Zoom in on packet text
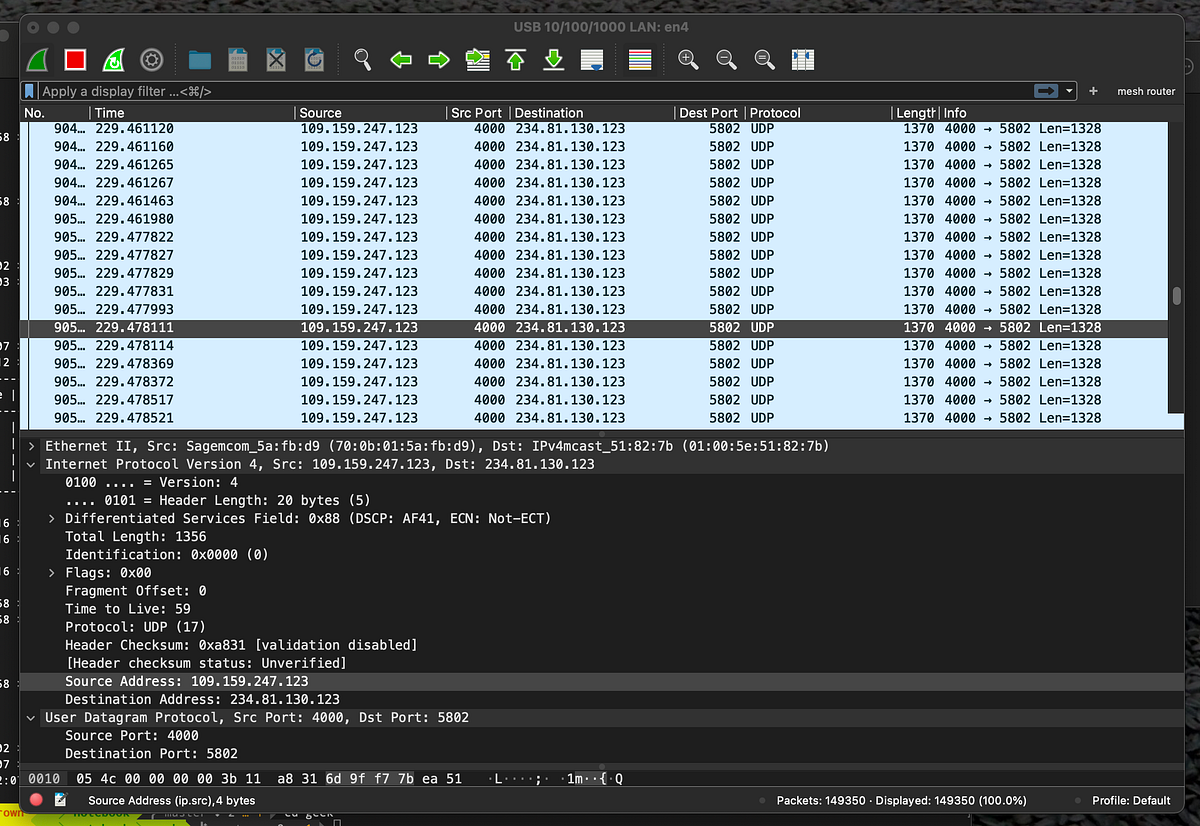Viewport: 1200px width, 826px height. coord(688,60)
